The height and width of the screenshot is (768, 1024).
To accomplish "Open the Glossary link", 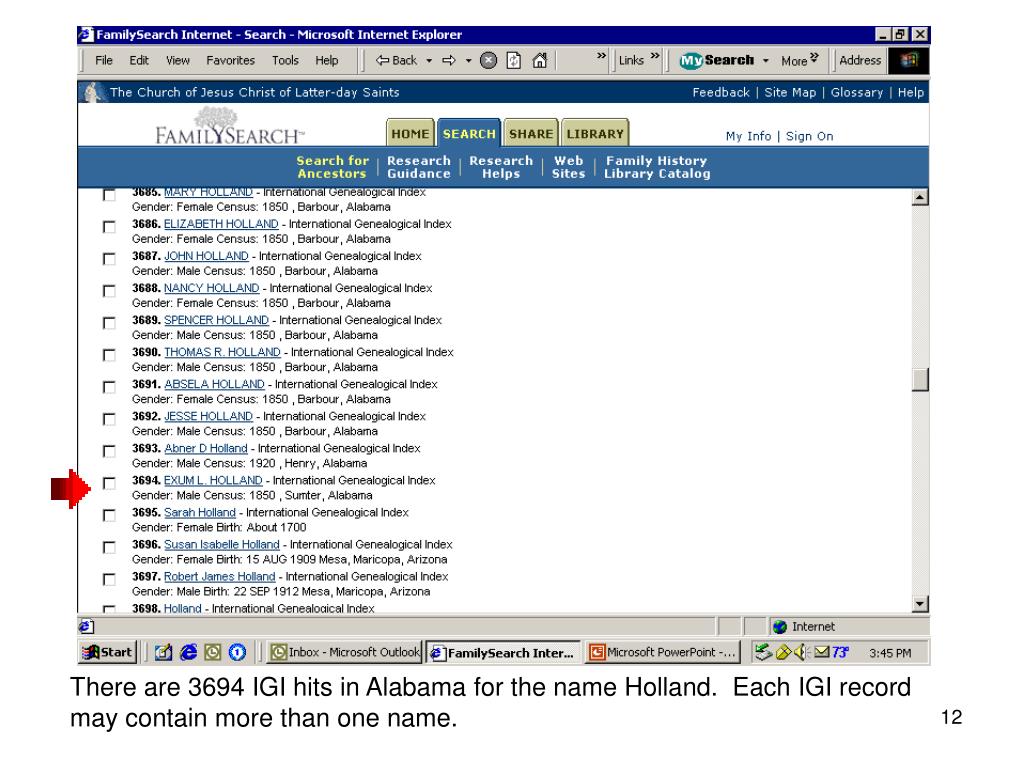I will click(x=857, y=93).
